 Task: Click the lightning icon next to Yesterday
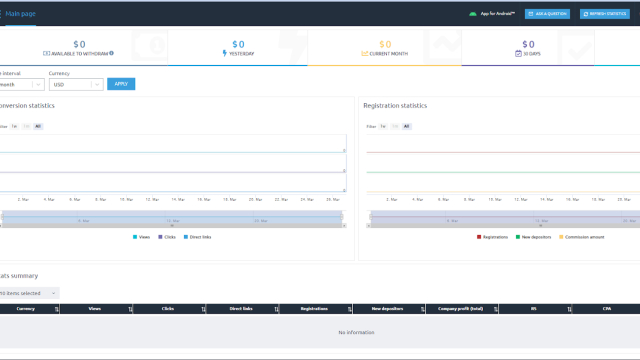[224, 53]
